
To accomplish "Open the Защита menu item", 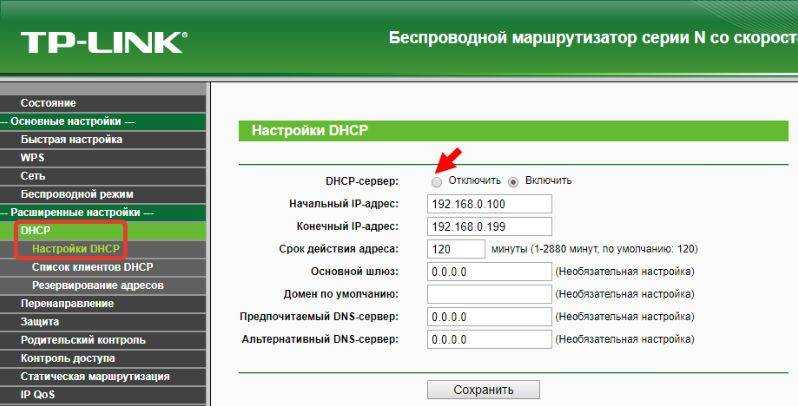I will click(103, 322).
